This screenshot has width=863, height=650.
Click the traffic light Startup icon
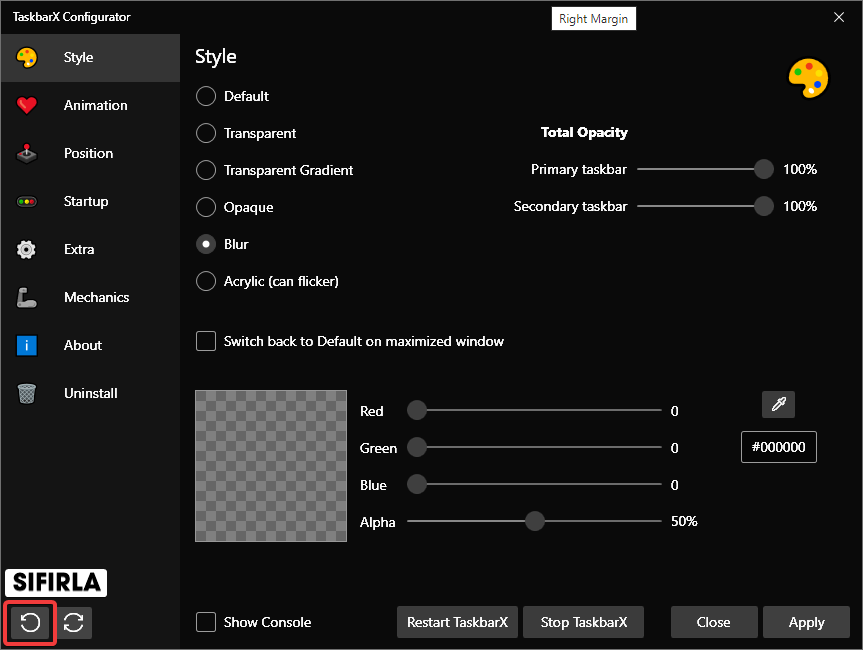(x=27, y=202)
